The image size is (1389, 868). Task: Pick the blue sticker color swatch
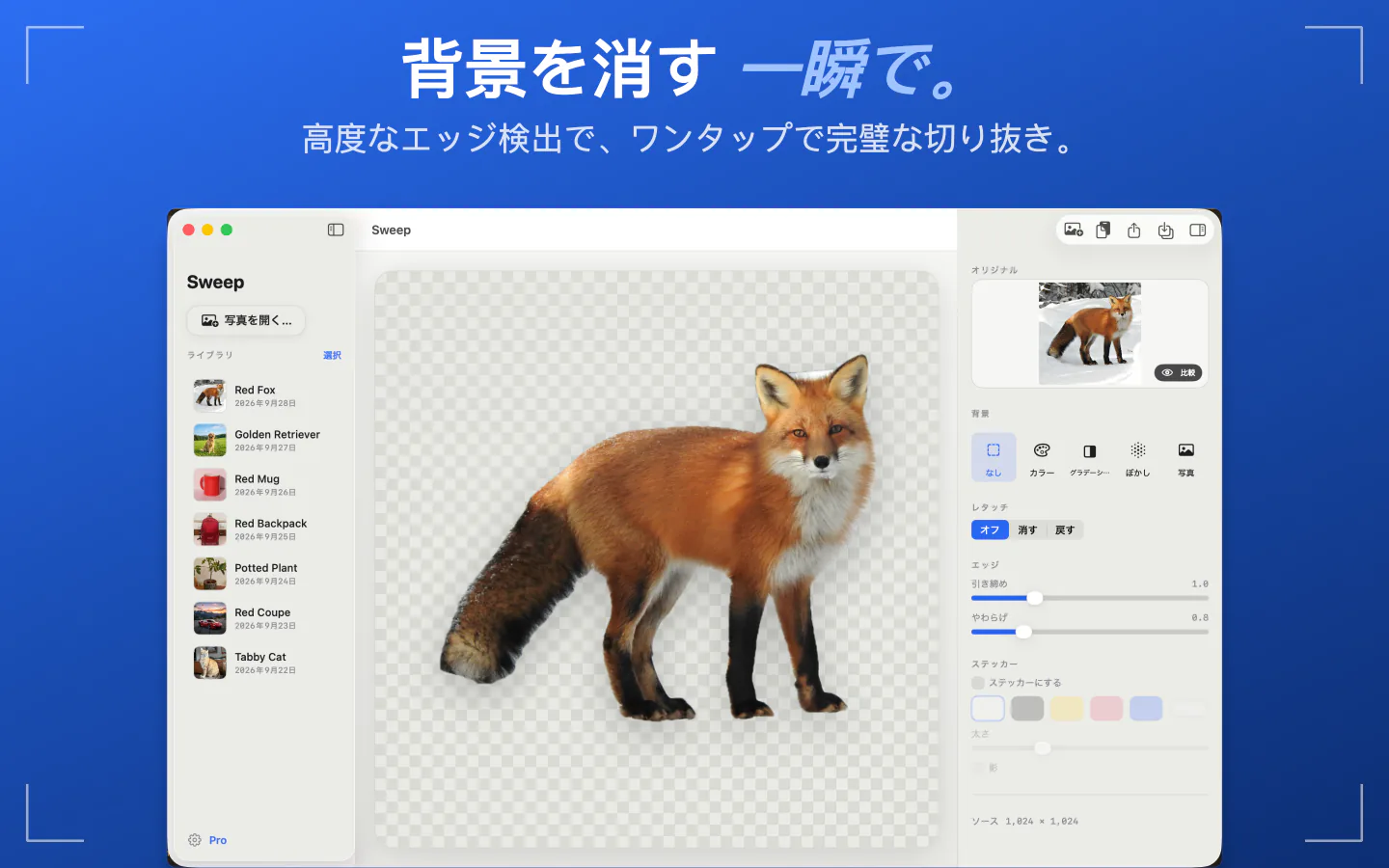[1146, 708]
